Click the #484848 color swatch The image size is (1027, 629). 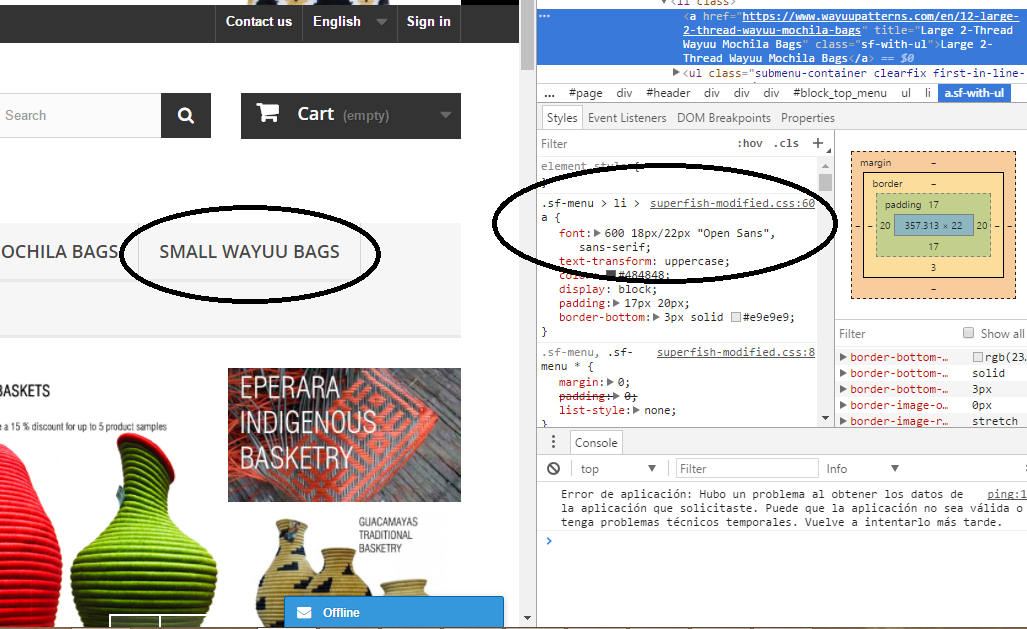(x=611, y=275)
